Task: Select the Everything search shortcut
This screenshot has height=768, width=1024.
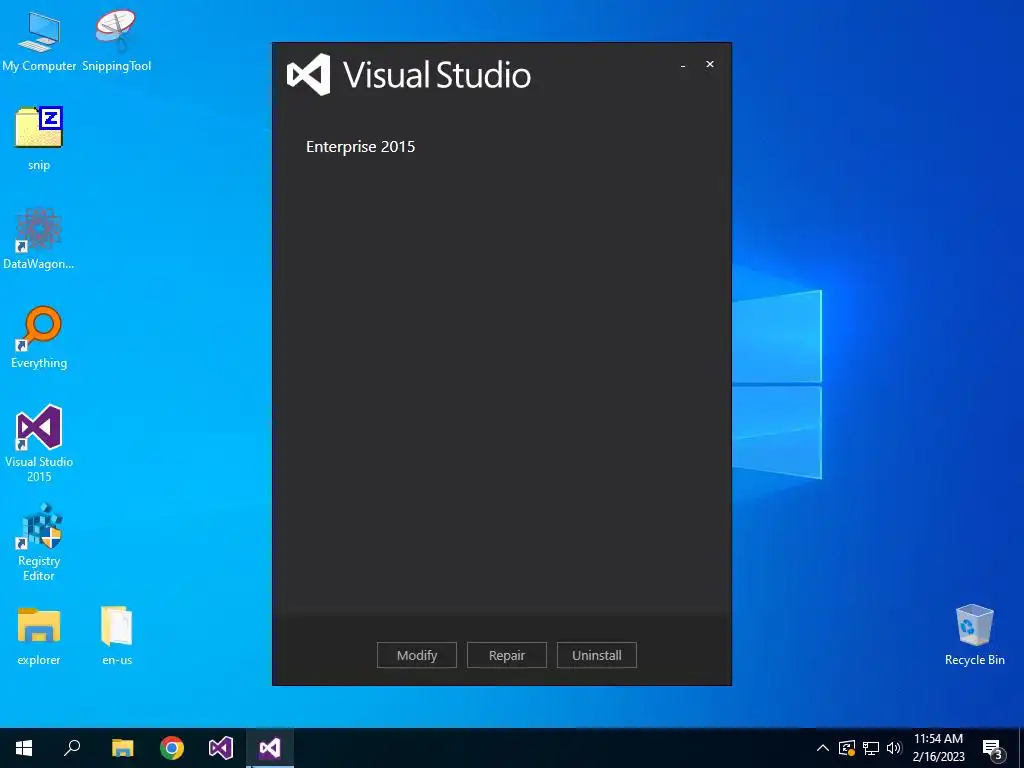Action: (39, 338)
